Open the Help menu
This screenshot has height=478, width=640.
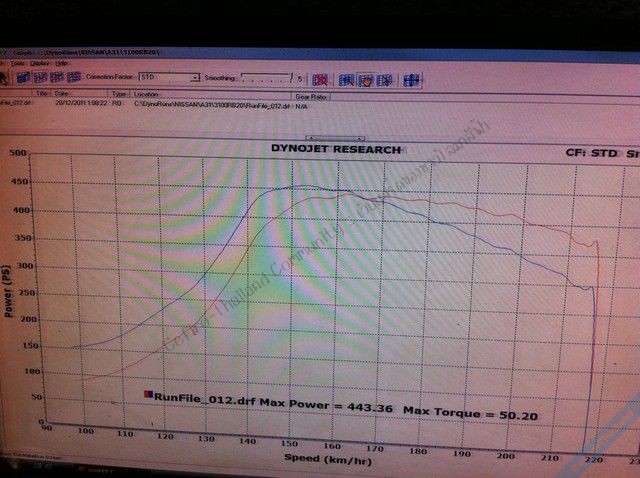(60, 63)
